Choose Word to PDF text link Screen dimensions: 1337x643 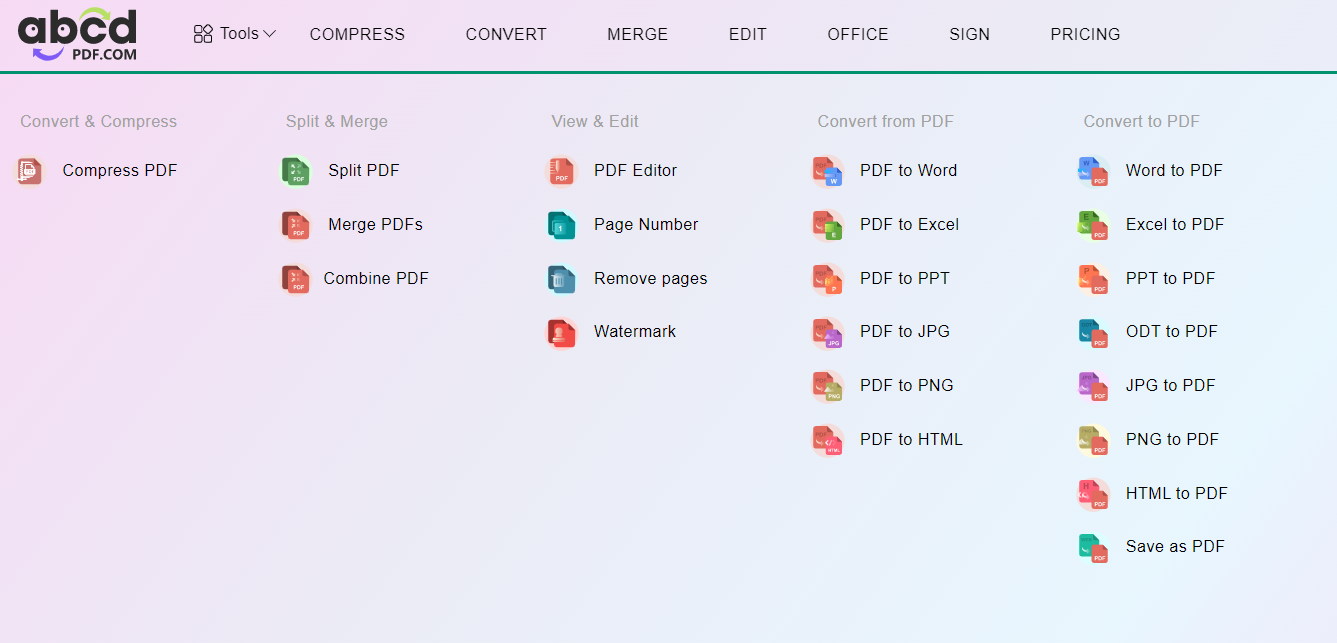[x=1174, y=171]
